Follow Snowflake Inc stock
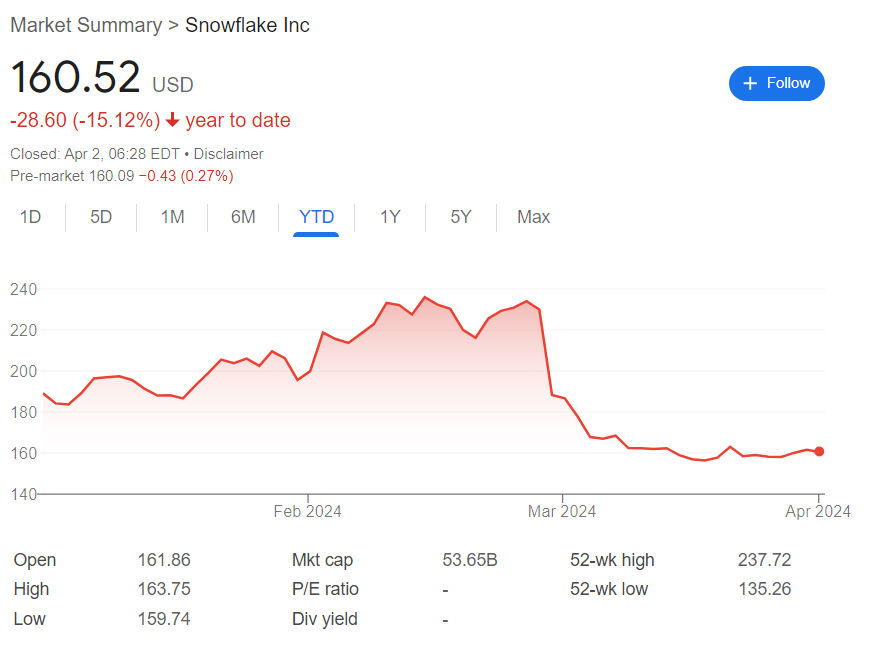Image resolution: width=886 pixels, height=645 pixels. tap(776, 84)
